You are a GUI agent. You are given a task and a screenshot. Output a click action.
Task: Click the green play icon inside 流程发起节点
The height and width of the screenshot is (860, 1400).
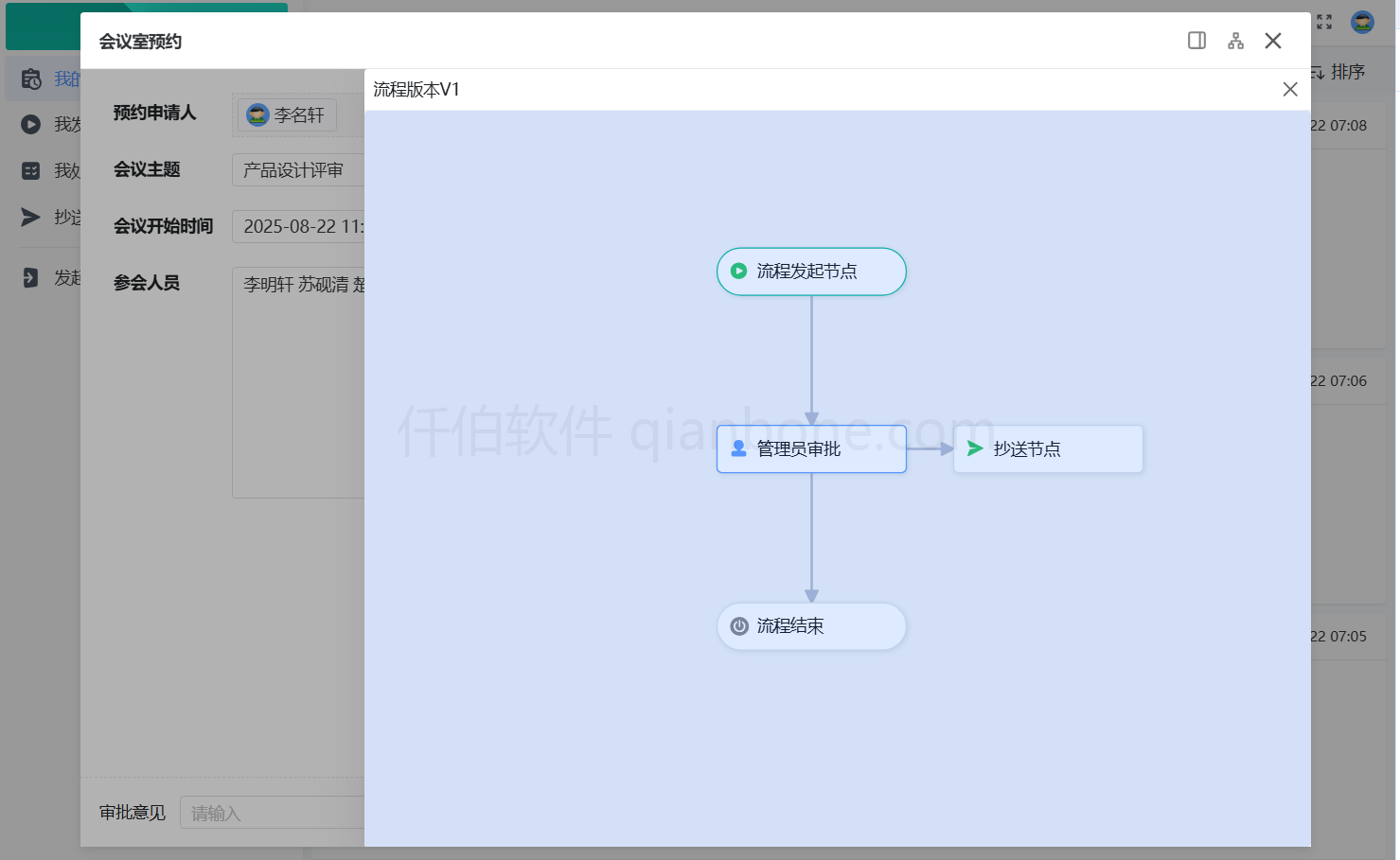click(x=739, y=272)
